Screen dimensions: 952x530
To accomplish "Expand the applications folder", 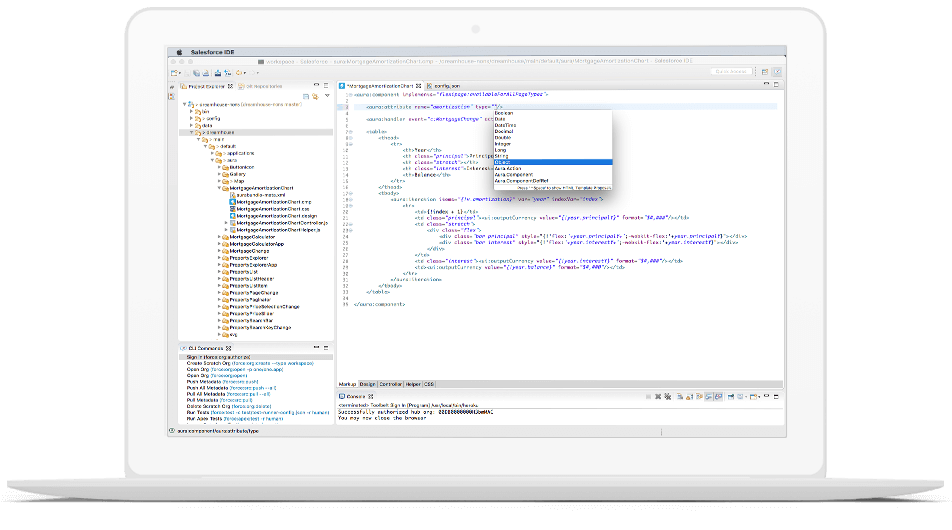I will tap(212, 154).
